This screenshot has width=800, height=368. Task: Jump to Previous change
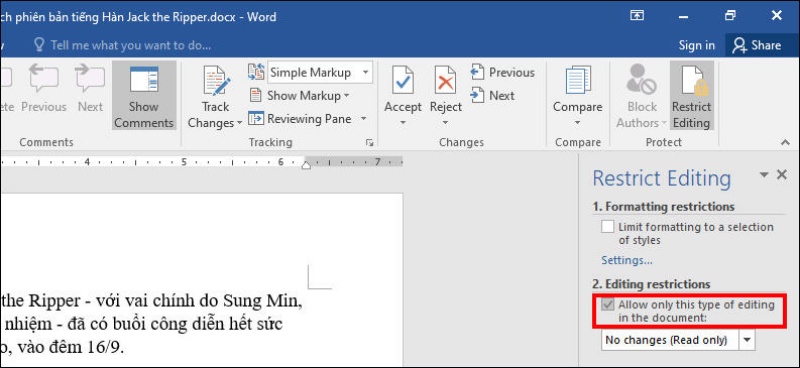(503, 72)
